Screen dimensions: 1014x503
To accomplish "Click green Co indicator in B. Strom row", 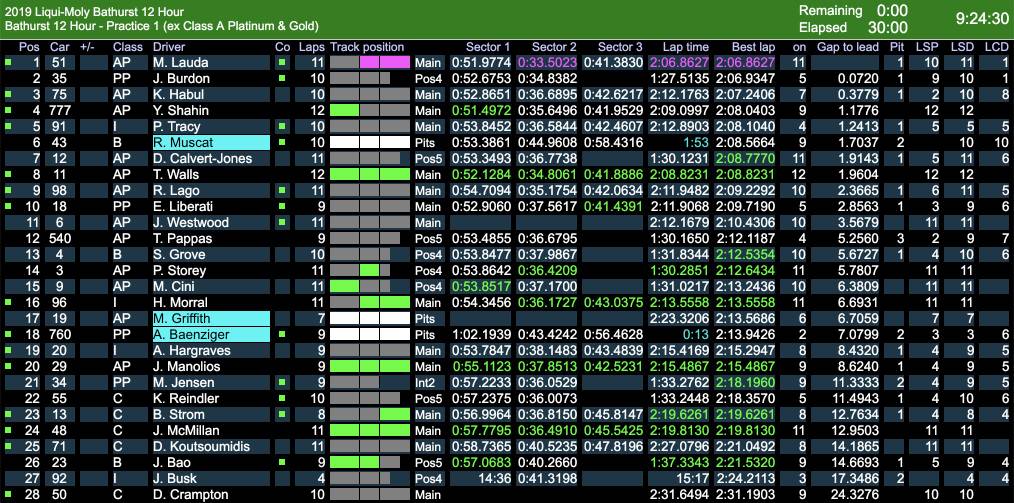I will pos(282,414).
